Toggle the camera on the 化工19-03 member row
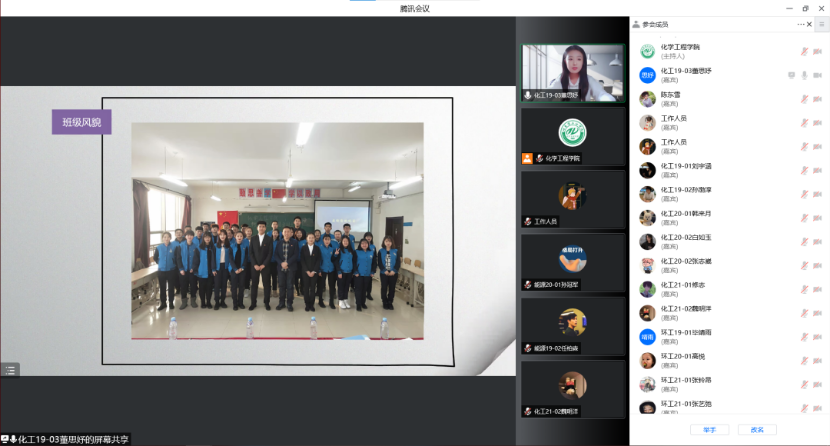 coord(817,75)
